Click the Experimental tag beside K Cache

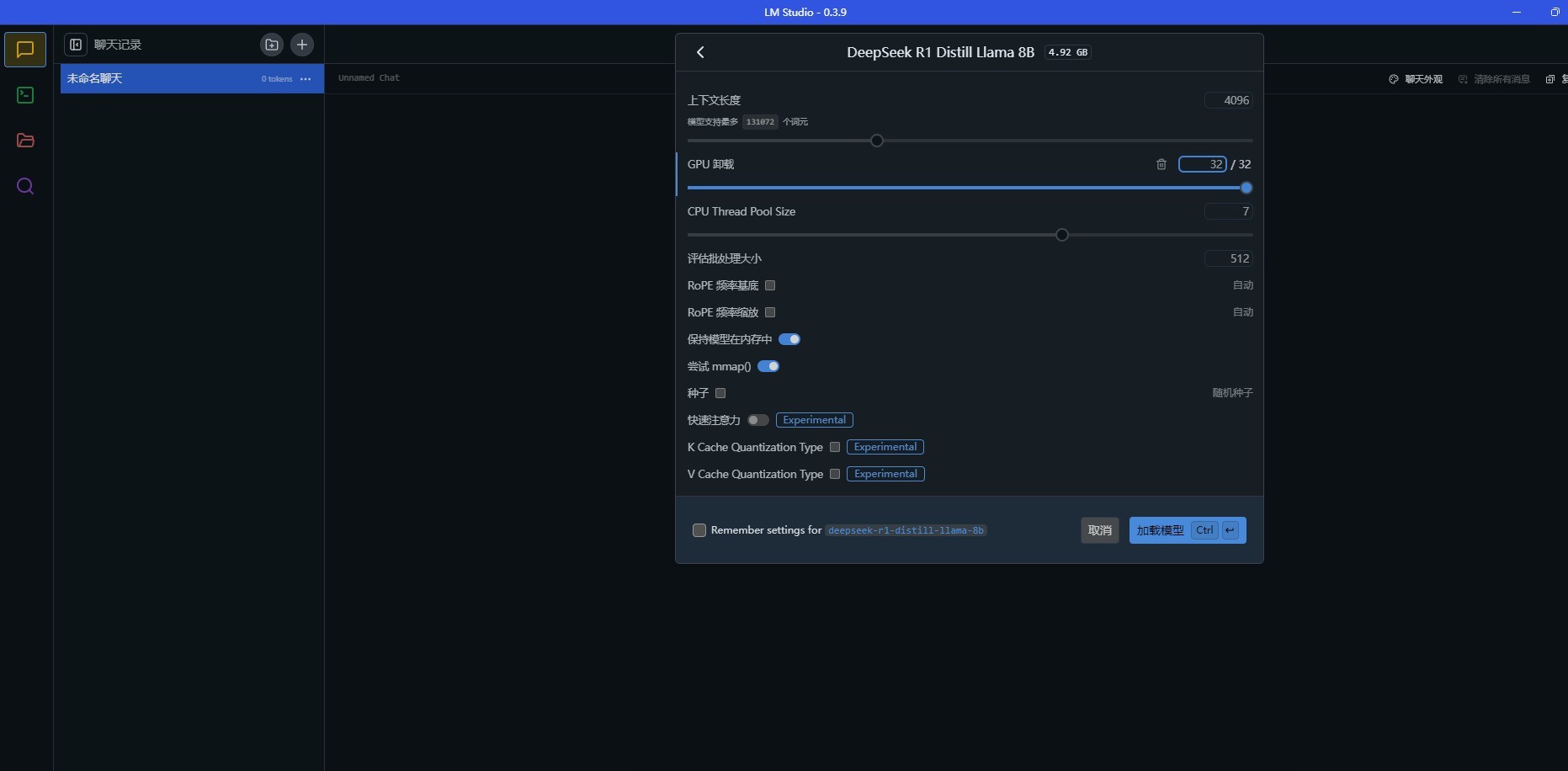click(885, 447)
